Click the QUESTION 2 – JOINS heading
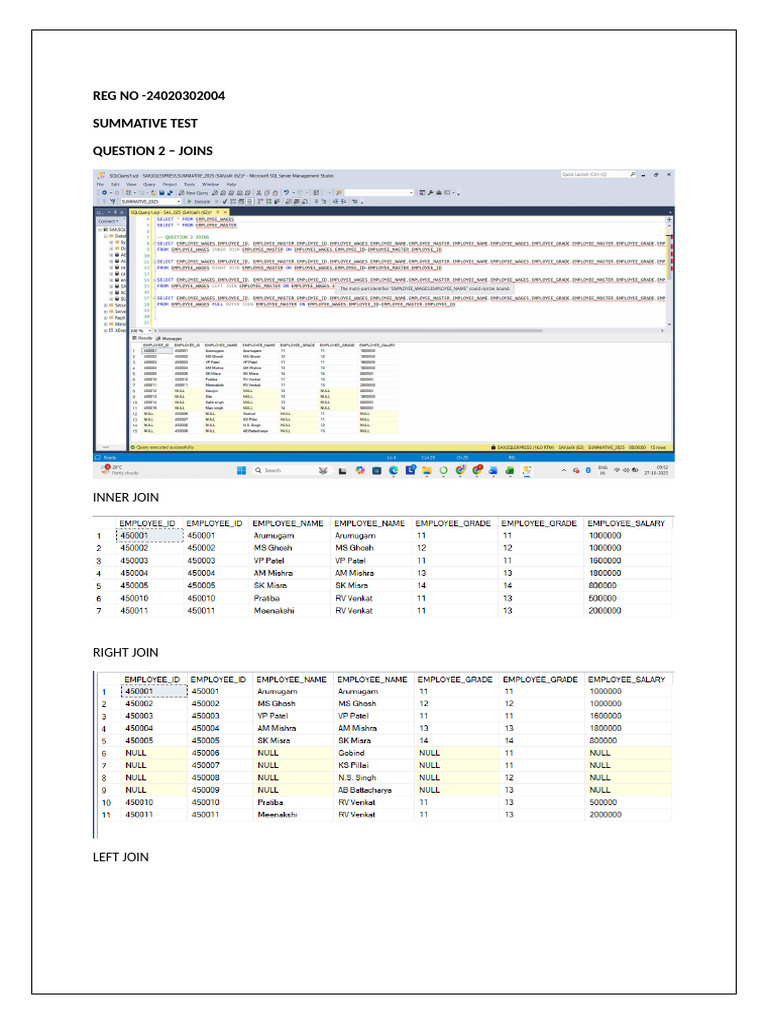768x1024 pixels. [x=153, y=151]
